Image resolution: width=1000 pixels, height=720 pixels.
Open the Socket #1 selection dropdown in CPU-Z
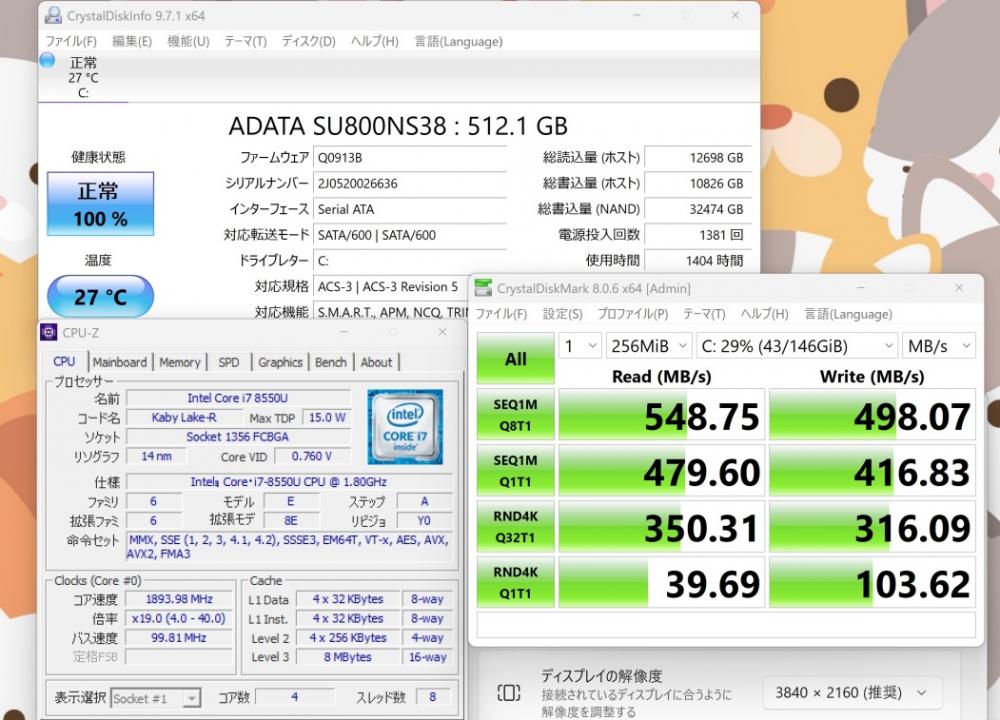point(156,698)
